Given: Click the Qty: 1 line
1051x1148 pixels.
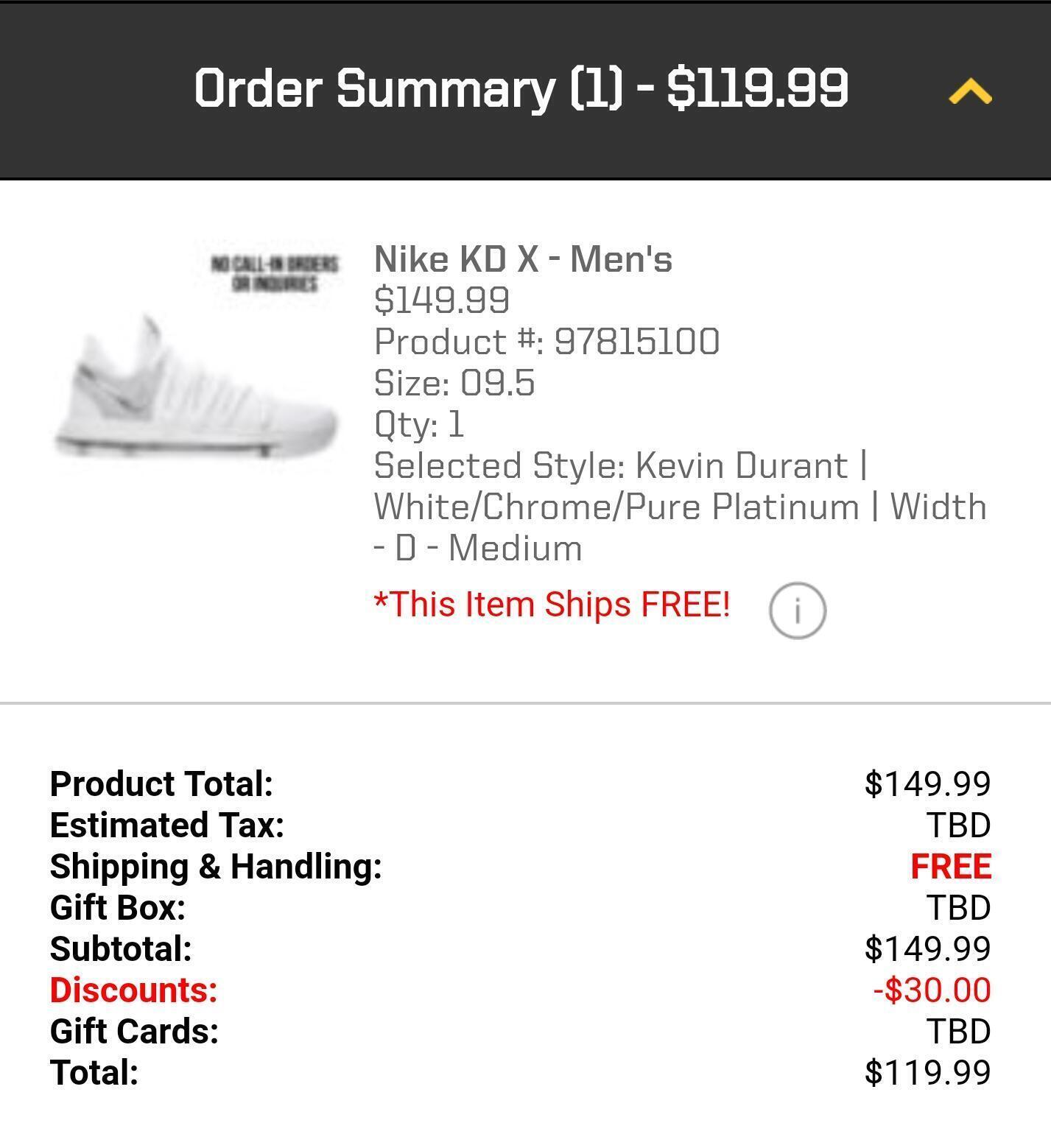Looking at the screenshot, I should (419, 424).
